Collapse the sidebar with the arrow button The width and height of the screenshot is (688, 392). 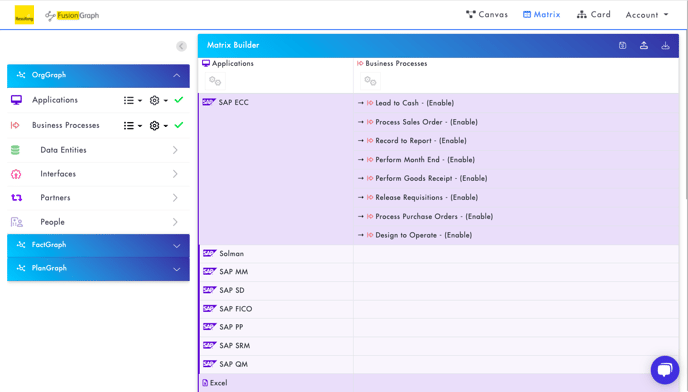tap(181, 46)
